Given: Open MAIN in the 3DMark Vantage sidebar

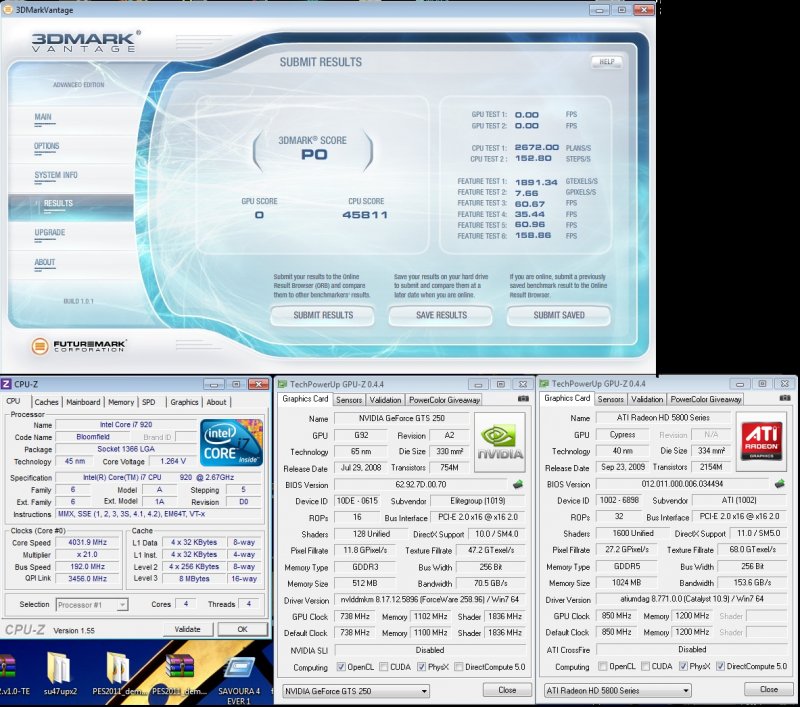Looking at the screenshot, I should (43, 117).
